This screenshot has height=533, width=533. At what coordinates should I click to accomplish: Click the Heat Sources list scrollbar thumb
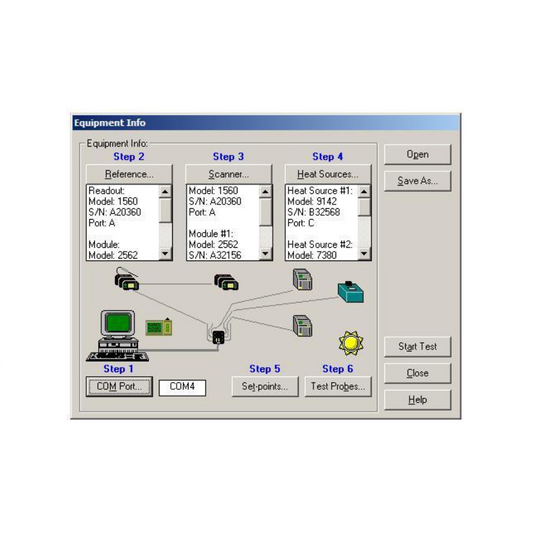(x=364, y=207)
